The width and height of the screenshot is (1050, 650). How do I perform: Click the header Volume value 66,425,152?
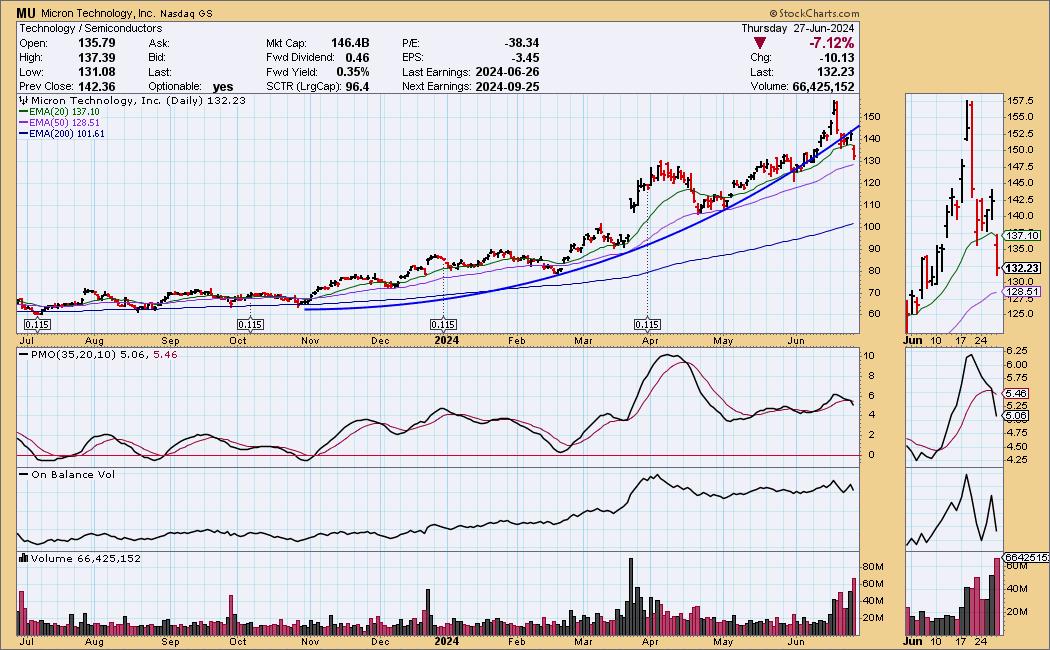(823, 86)
